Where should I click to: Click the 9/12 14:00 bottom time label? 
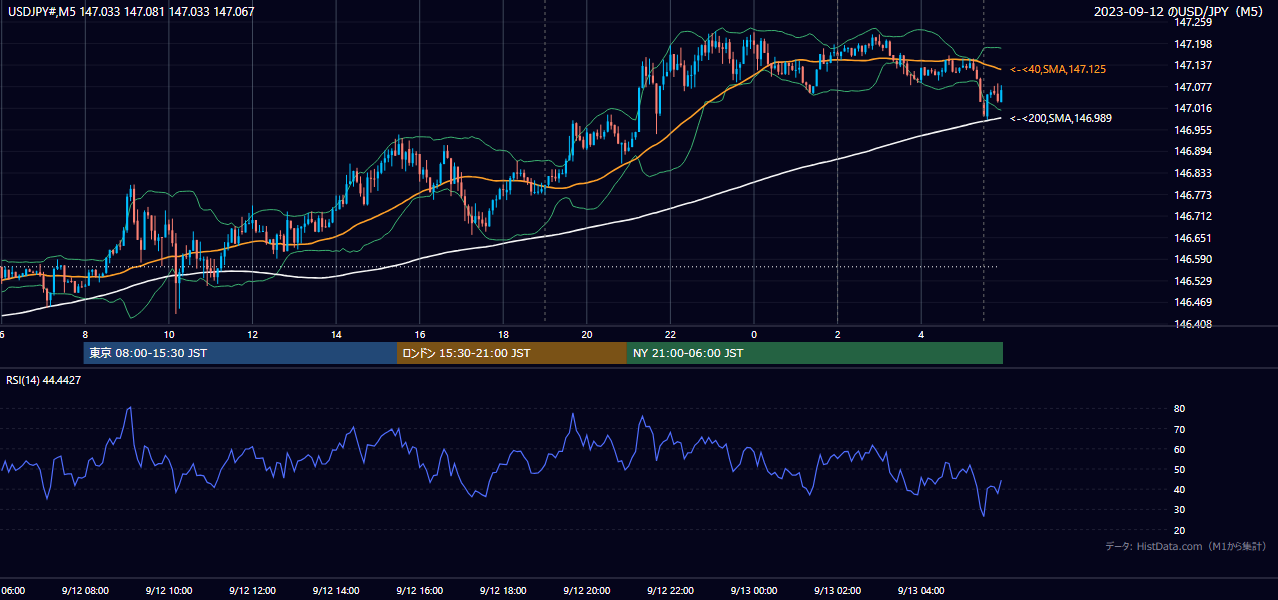(x=336, y=591)
